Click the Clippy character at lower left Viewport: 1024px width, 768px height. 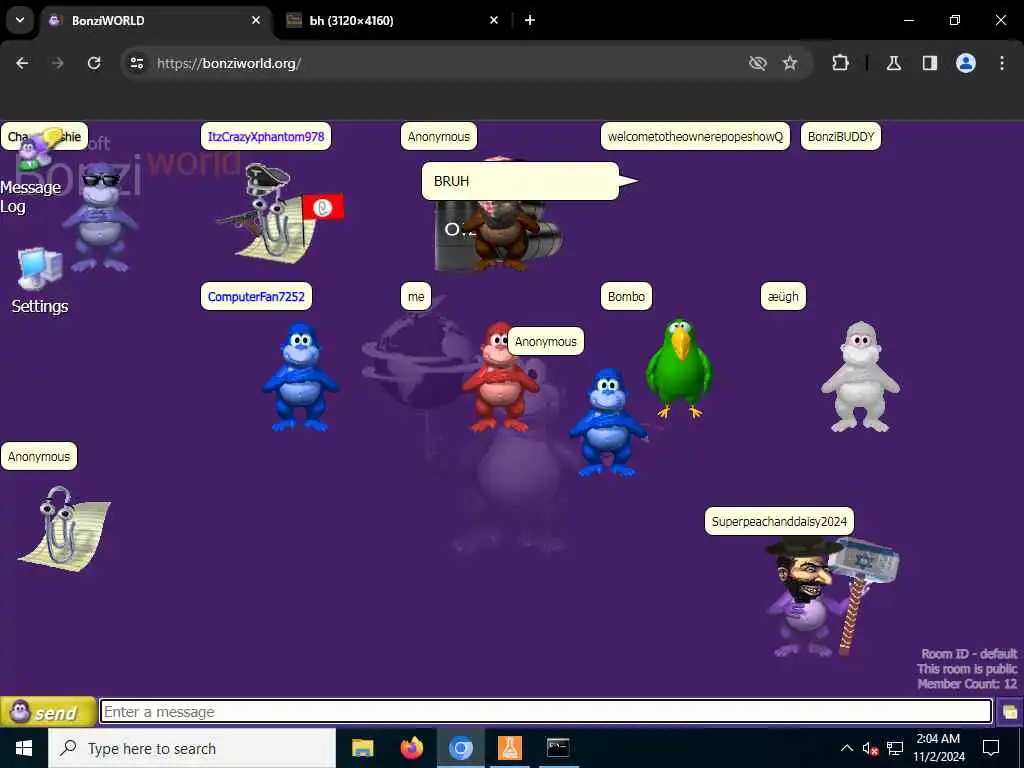click(x=64, y=529)
